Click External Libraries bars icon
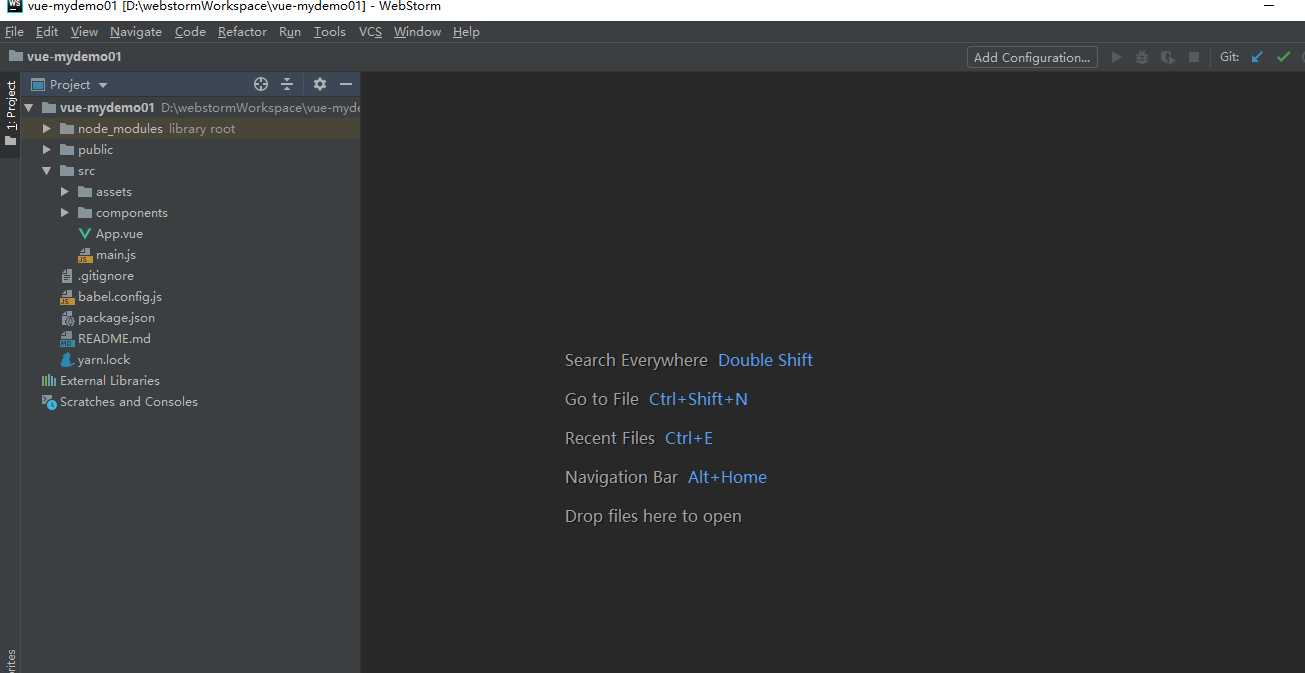1305x673 pixels. [49, 381]
